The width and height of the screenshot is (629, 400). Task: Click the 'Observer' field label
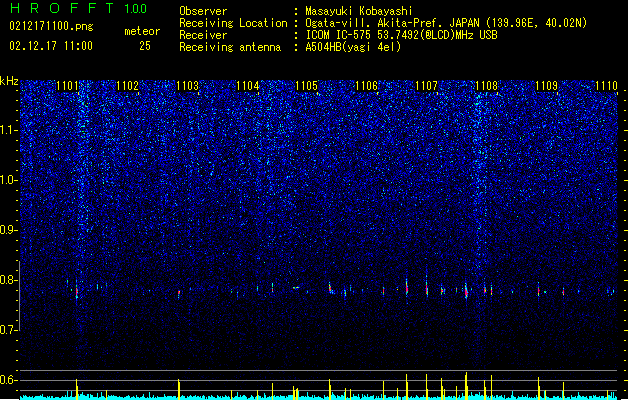[203, 11]
